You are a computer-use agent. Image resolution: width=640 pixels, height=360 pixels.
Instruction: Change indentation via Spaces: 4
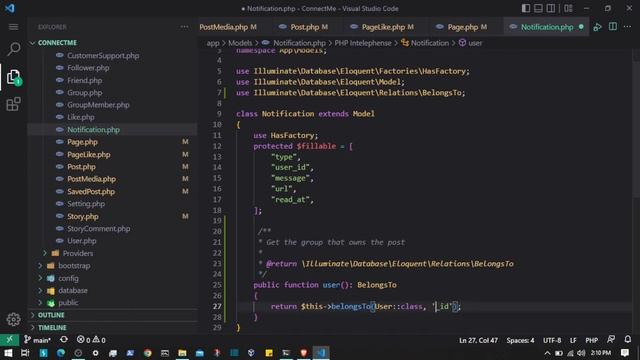tap(520, 340)
